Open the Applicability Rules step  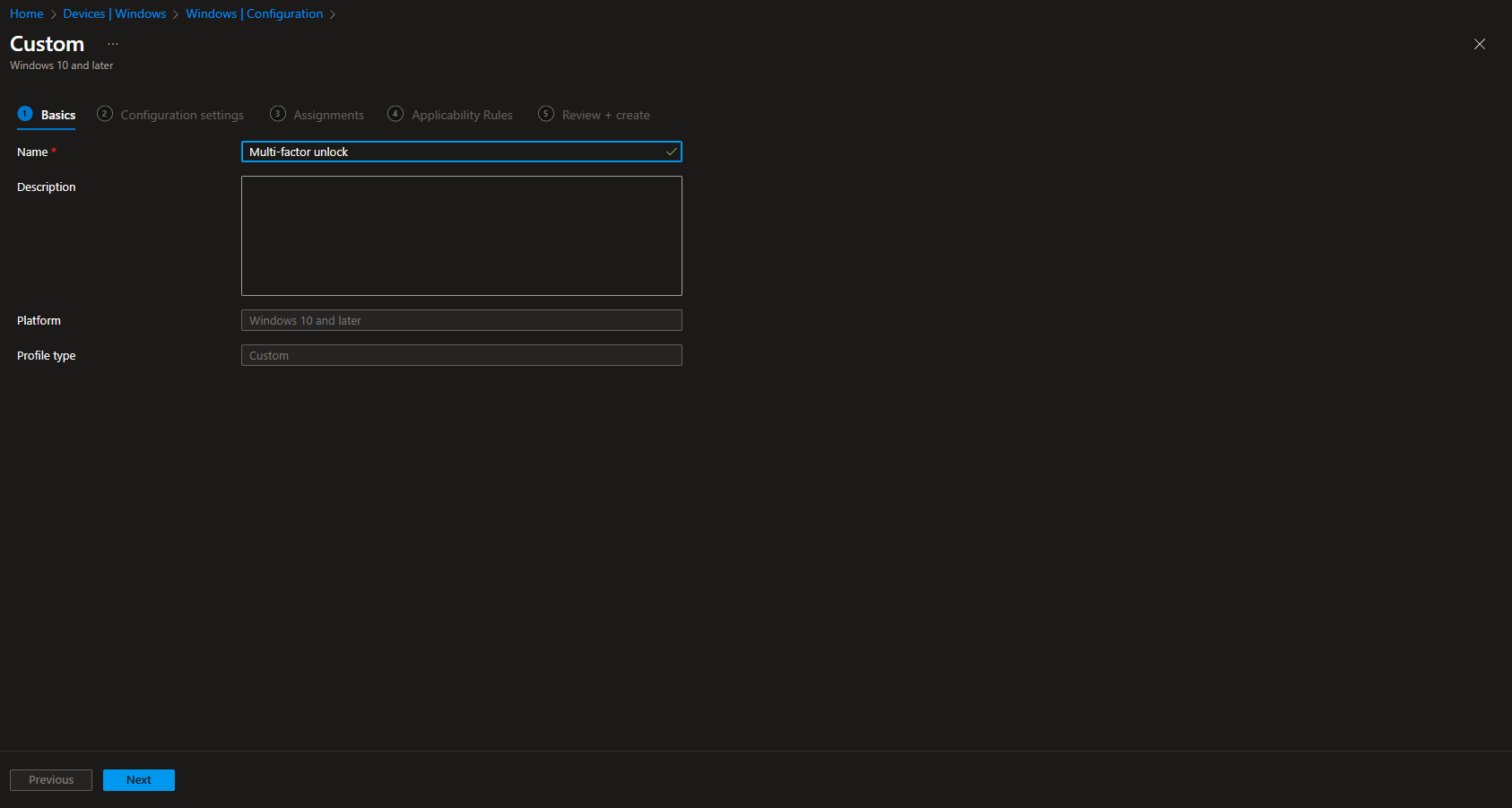point(462,115)
